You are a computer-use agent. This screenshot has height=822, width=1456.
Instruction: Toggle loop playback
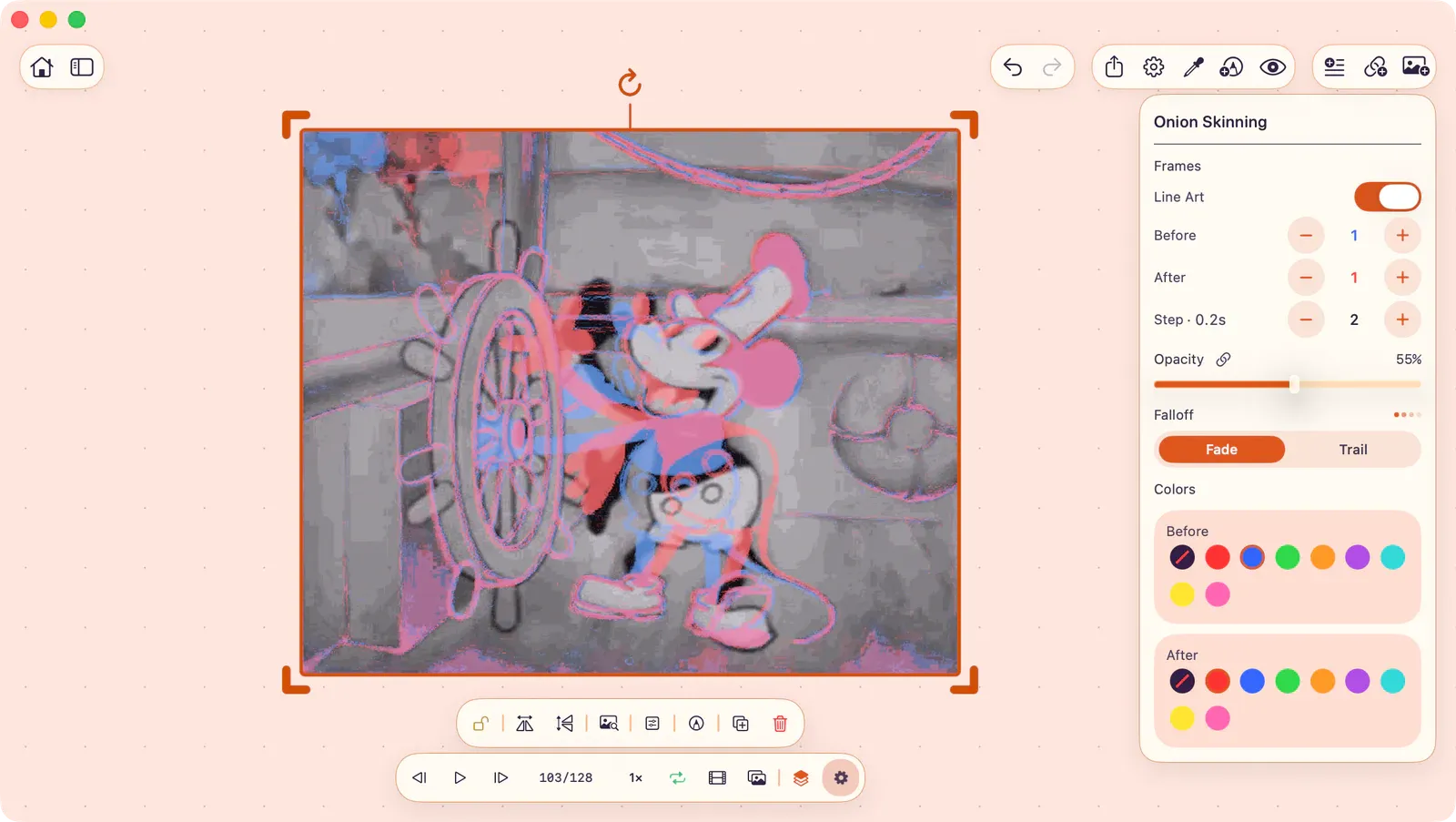point(677,777)
